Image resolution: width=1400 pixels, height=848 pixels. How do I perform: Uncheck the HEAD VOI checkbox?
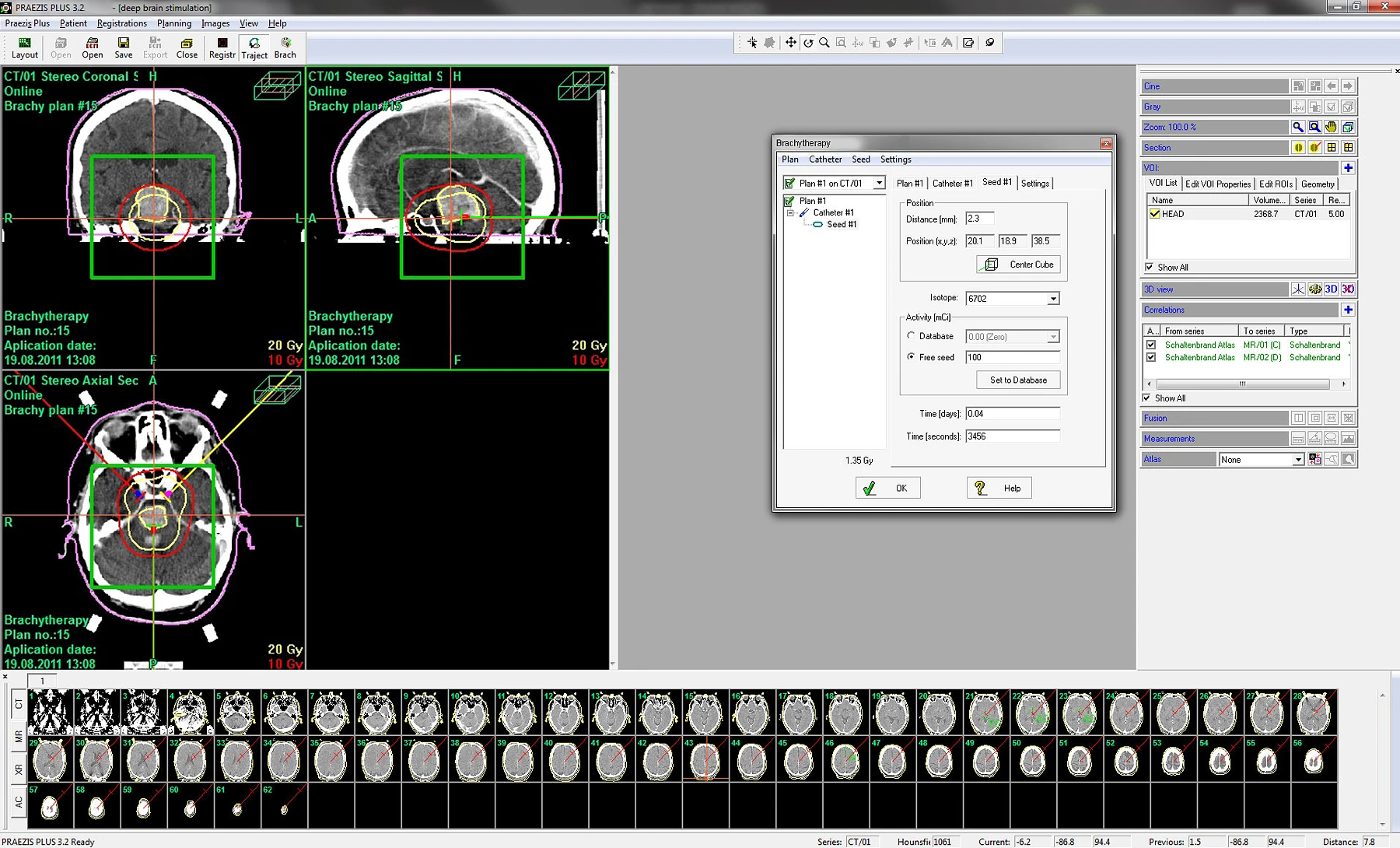click(1155, 214)
